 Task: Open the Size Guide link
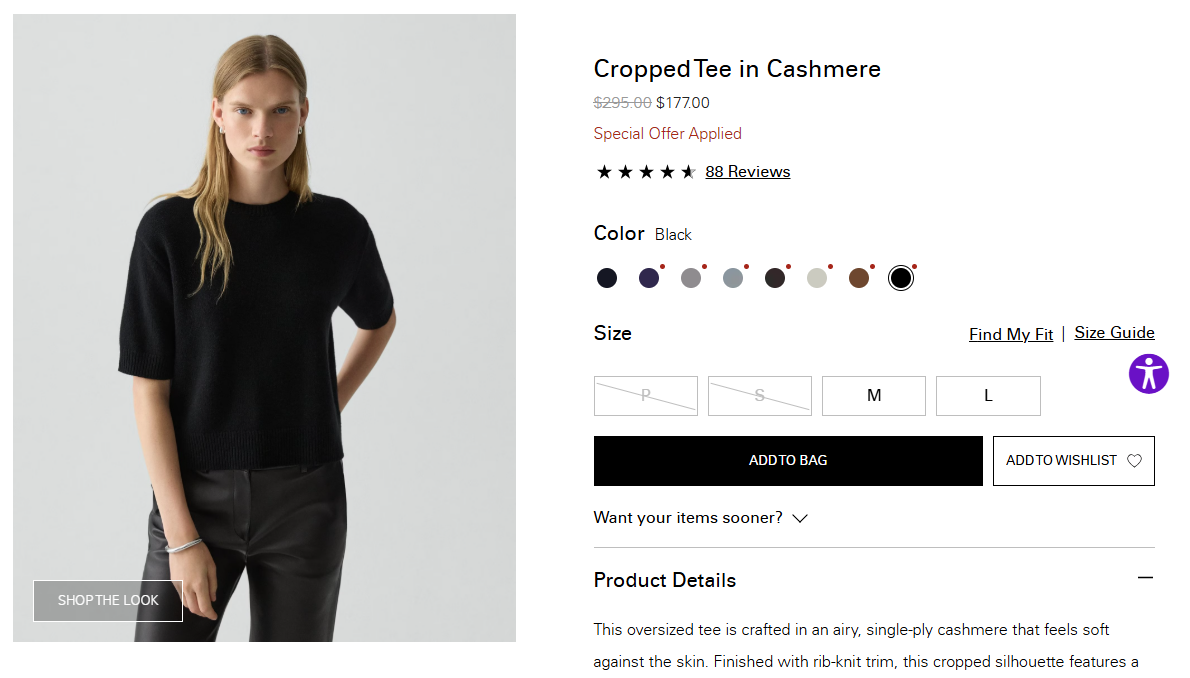tap(1114, 333)
